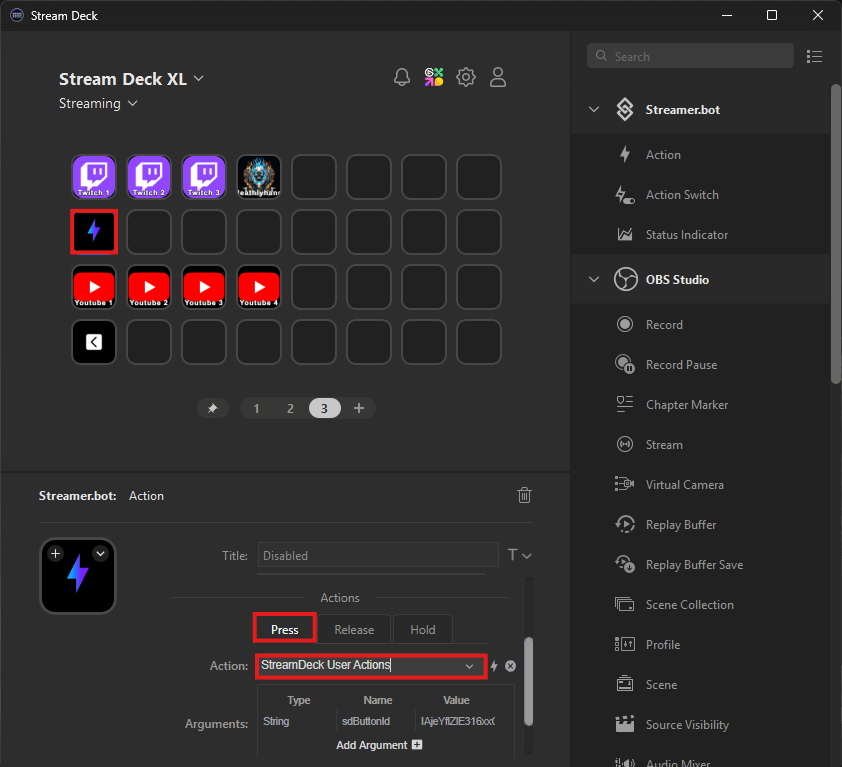Open the notifications bell icon
The image size is (842, 767).
(x=402, y=78)
